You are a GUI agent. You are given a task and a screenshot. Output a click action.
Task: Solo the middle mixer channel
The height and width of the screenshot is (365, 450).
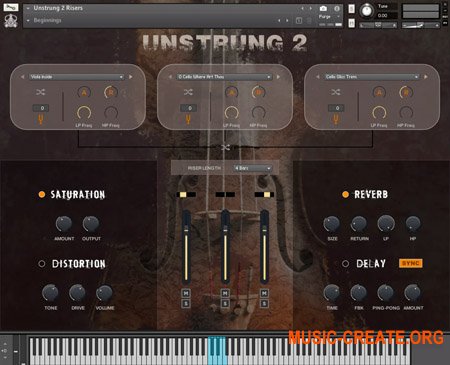(225, 303)
